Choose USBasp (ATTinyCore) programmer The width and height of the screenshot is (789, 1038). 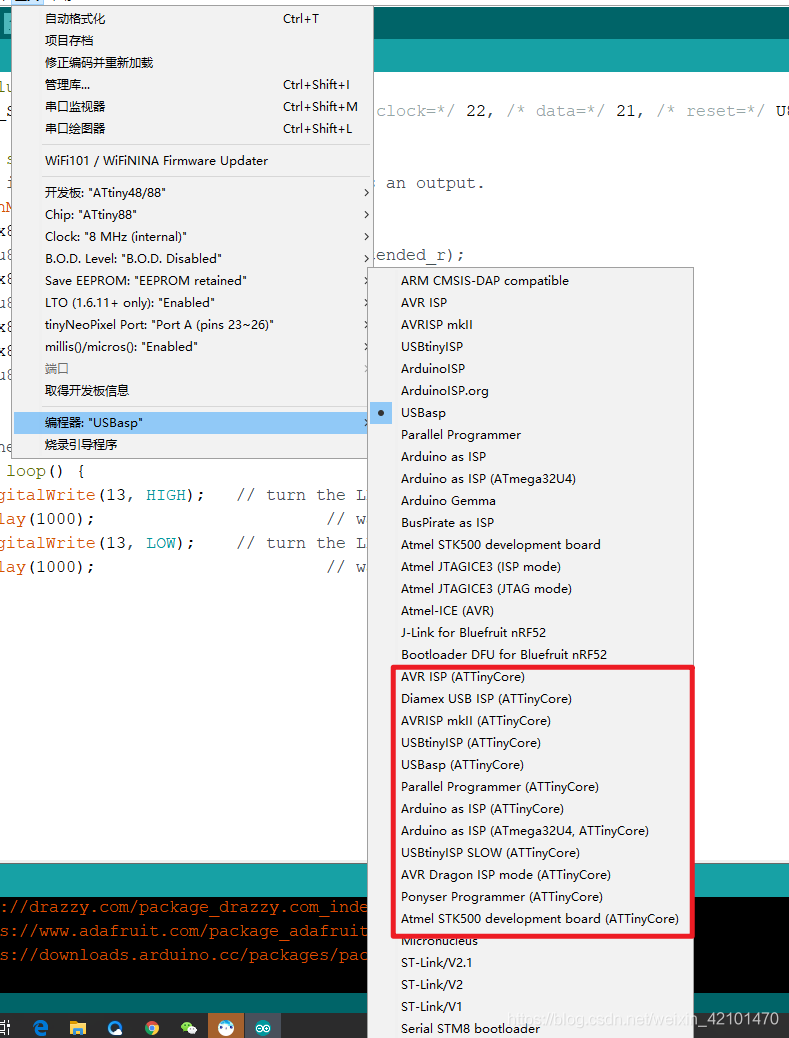point(532,765)
